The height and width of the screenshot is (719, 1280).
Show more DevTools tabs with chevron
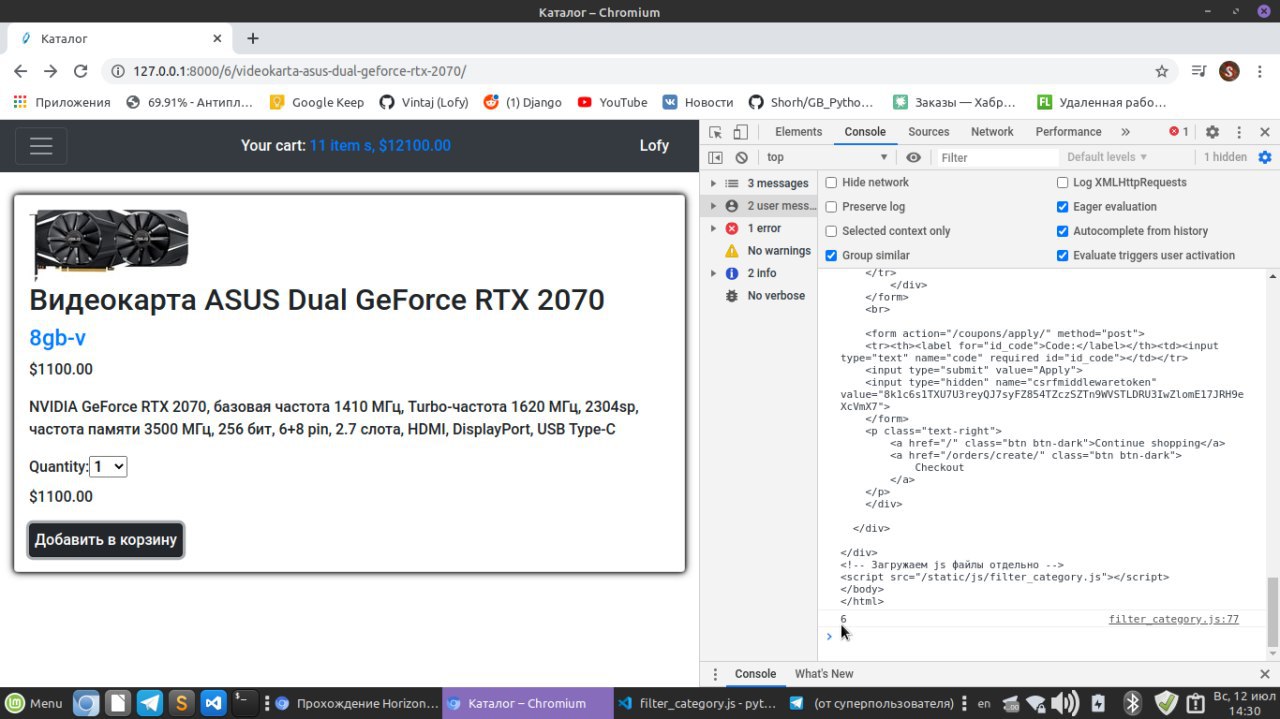[x=1125, y=132]
